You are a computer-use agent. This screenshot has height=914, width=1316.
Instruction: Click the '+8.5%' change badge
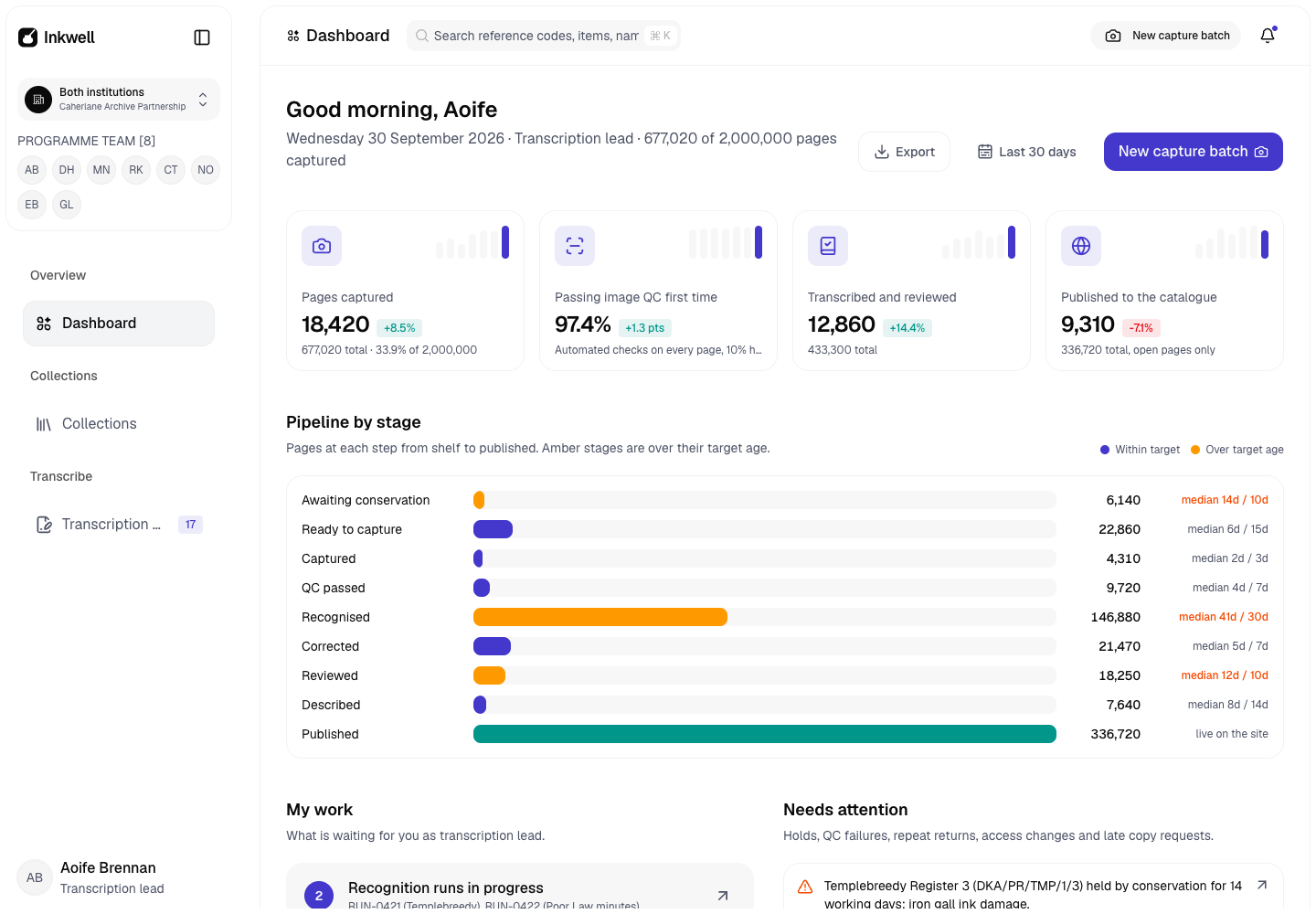tap(399, 328)
